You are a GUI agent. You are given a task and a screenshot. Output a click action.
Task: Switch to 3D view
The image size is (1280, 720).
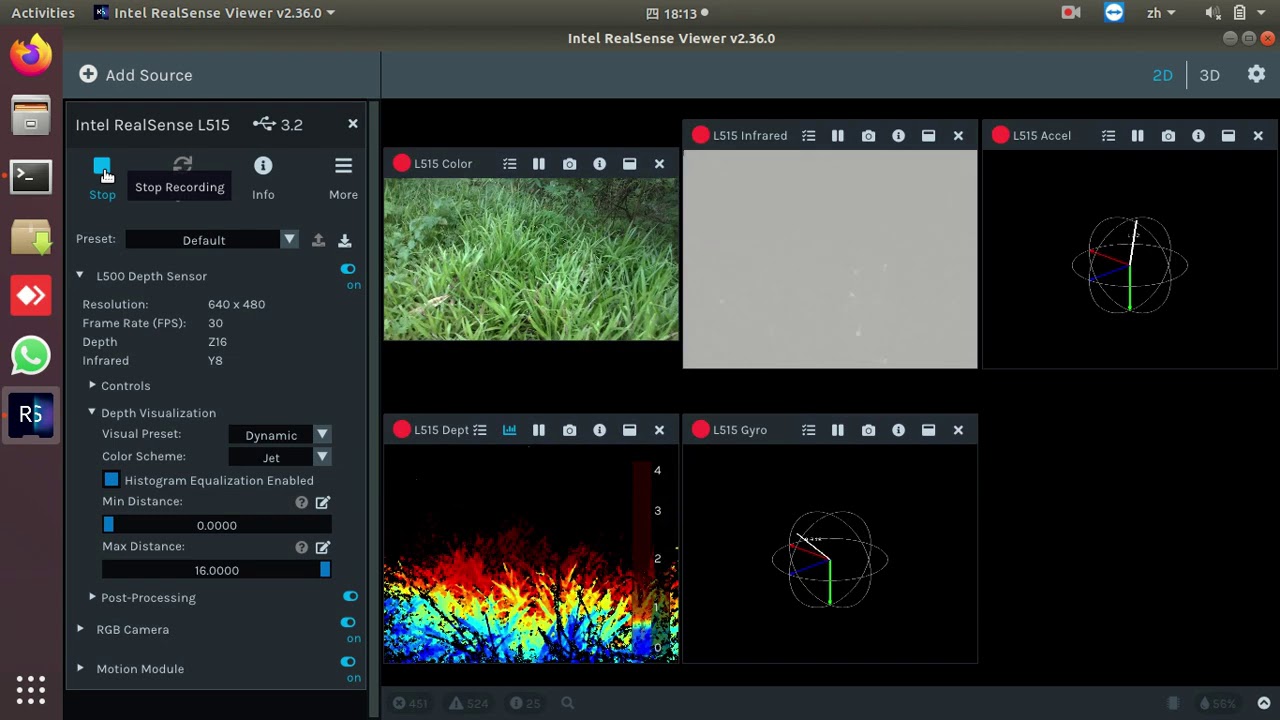pyautogui.click(x=1209, y=75)
